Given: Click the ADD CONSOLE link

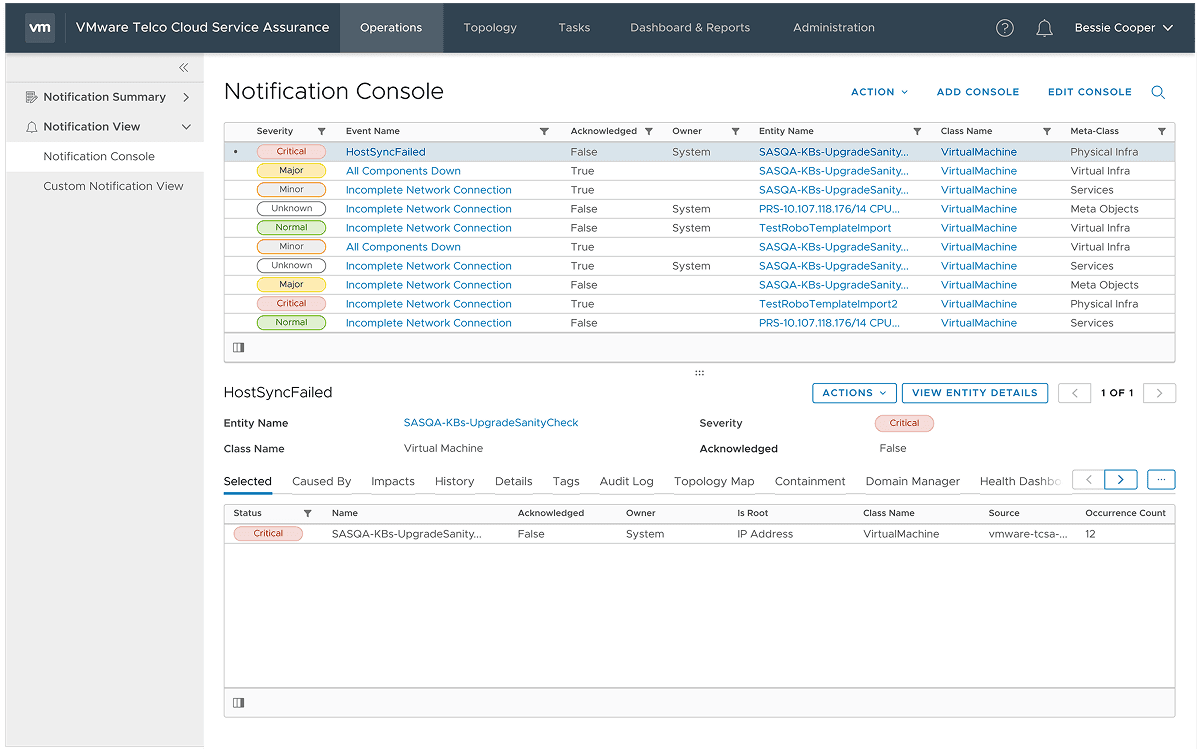Looking at the screenshot, I should coord(978,92).
